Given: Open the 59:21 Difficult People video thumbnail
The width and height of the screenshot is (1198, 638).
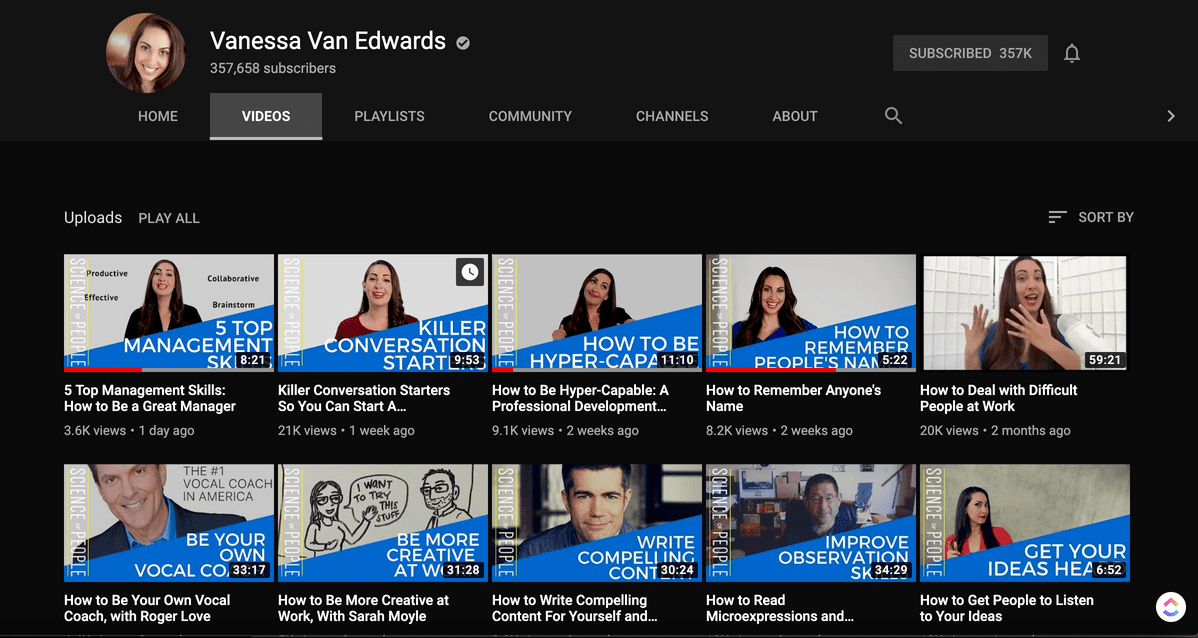Looking at the screenshot, I should tap(1025, 313).
